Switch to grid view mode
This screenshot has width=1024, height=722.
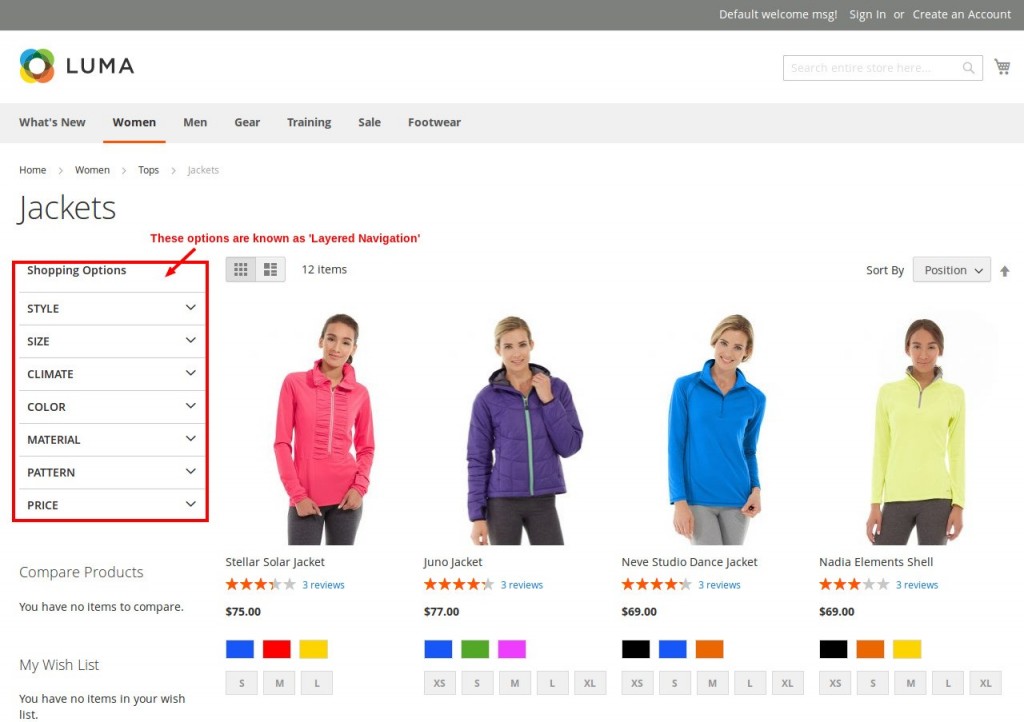[x=241, y=270]
